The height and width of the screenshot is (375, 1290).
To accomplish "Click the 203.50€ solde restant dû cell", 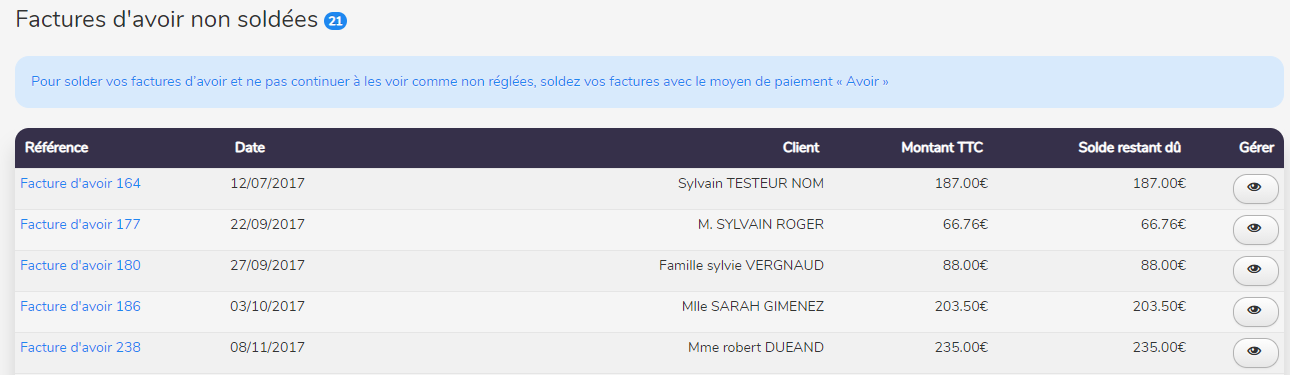I will (1159, 306).
